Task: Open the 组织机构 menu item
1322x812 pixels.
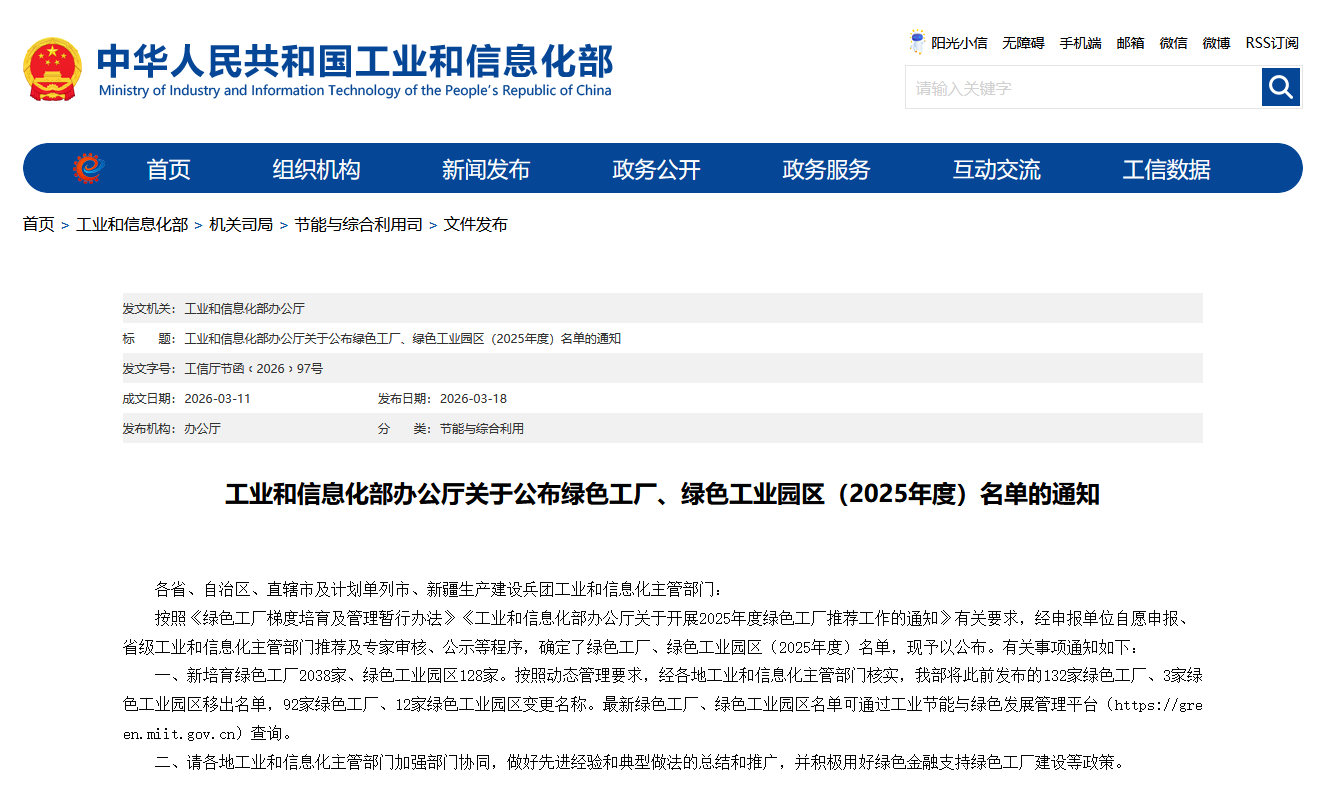Action: [x=314, y=168]
